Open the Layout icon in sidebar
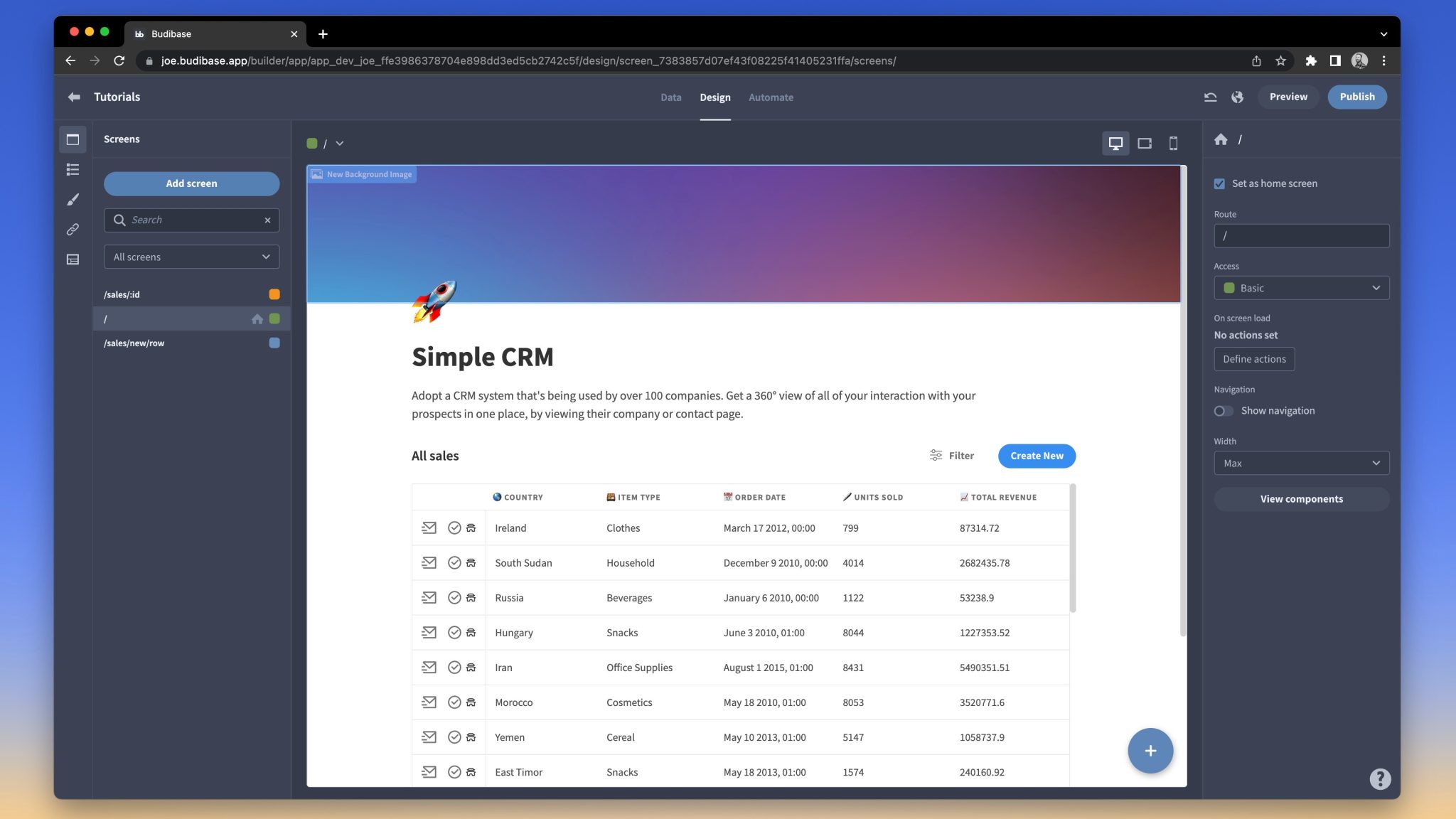1456x819 pixels. [x=73, y=259]
